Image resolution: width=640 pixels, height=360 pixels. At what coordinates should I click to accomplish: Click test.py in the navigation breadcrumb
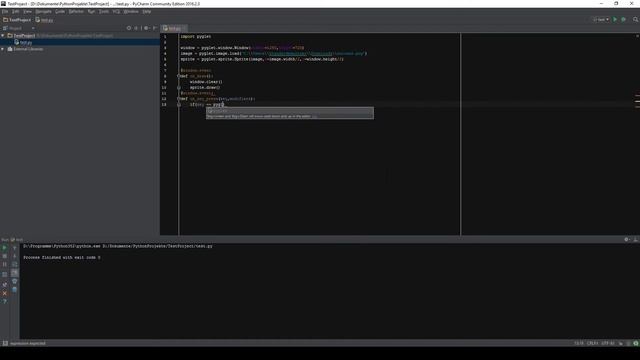pos(44,20)
